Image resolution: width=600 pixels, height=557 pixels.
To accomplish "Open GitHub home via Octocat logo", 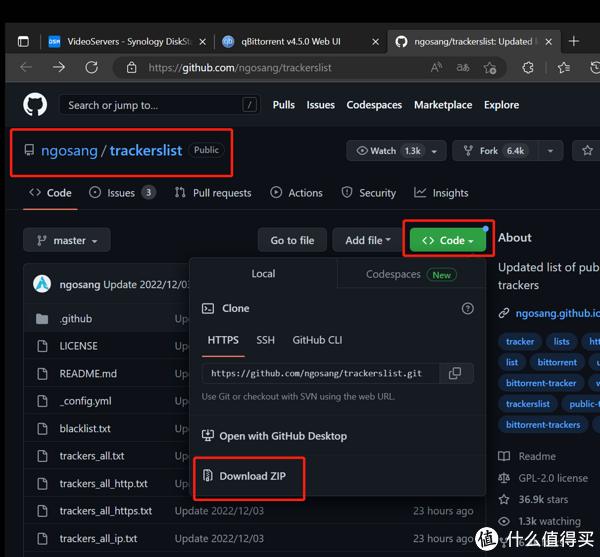I will [x=35, y=104].
